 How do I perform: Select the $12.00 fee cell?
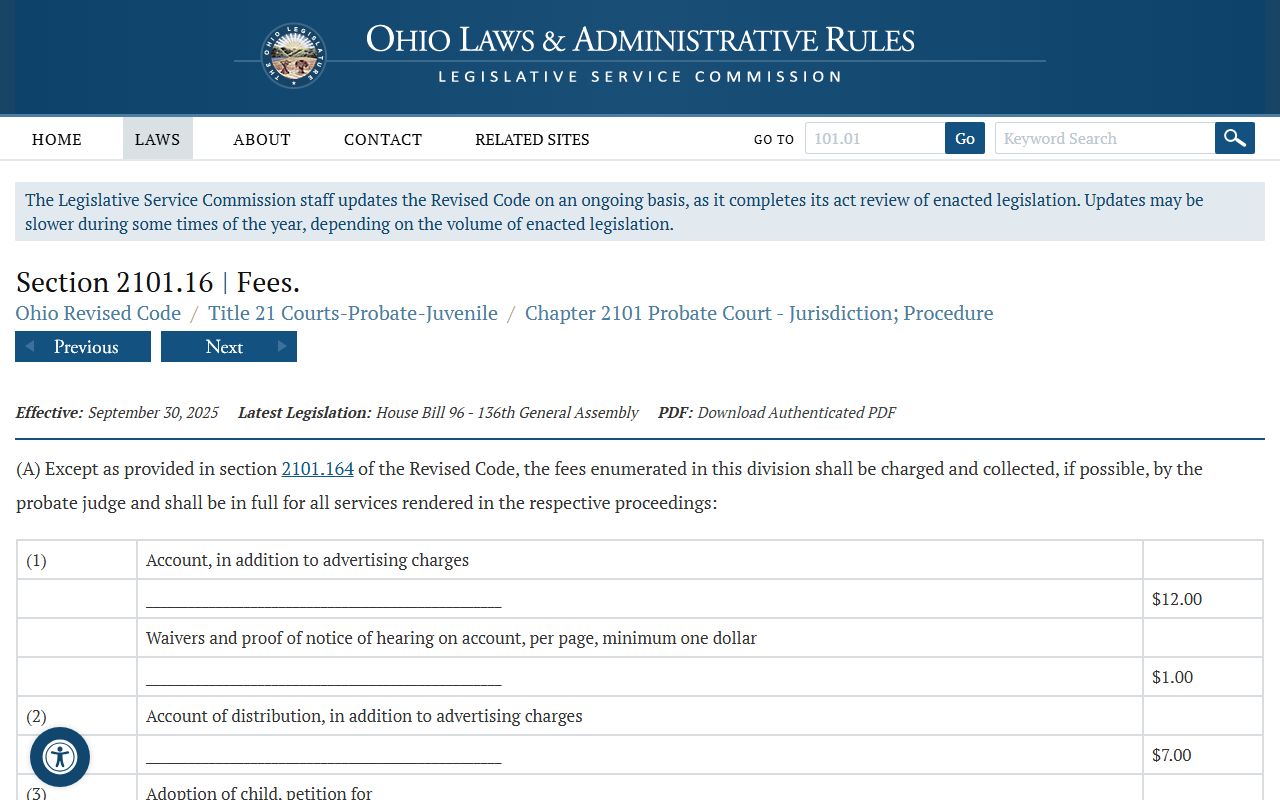tap(1203, 599)
